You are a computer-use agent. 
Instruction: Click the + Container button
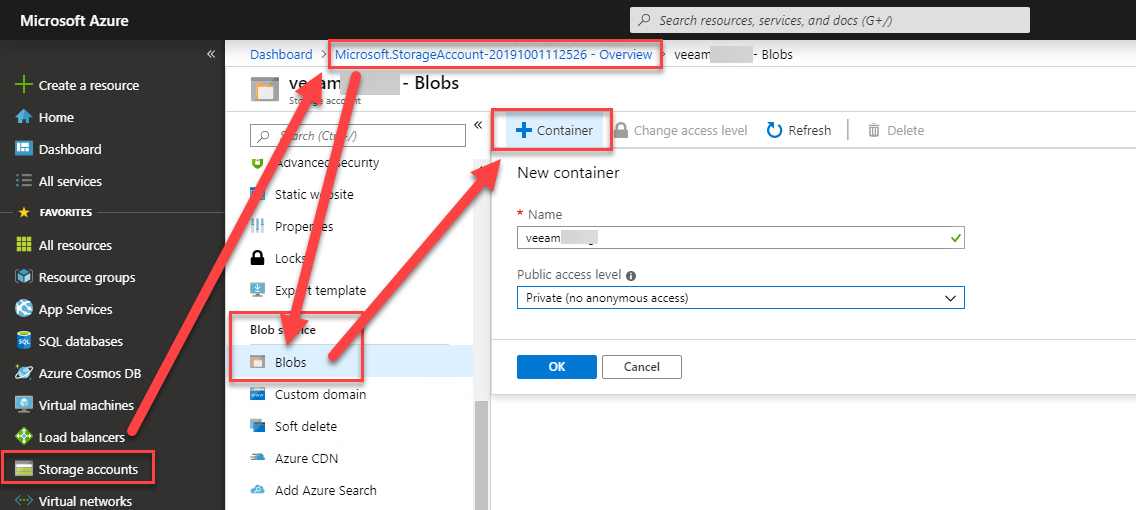(x=554, y=130)
